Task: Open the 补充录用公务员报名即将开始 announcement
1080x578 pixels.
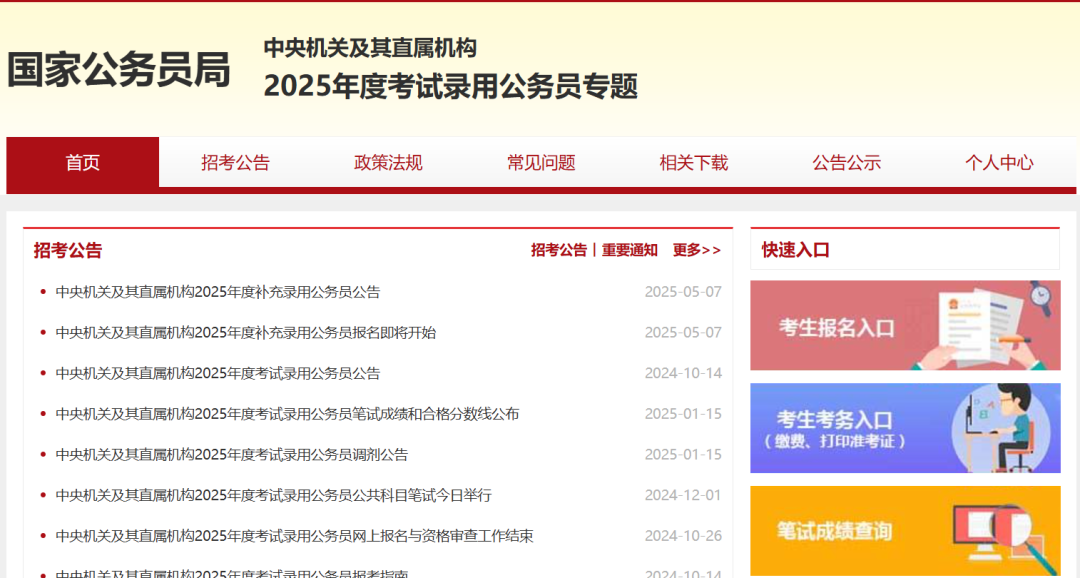Action: (246, 333)
